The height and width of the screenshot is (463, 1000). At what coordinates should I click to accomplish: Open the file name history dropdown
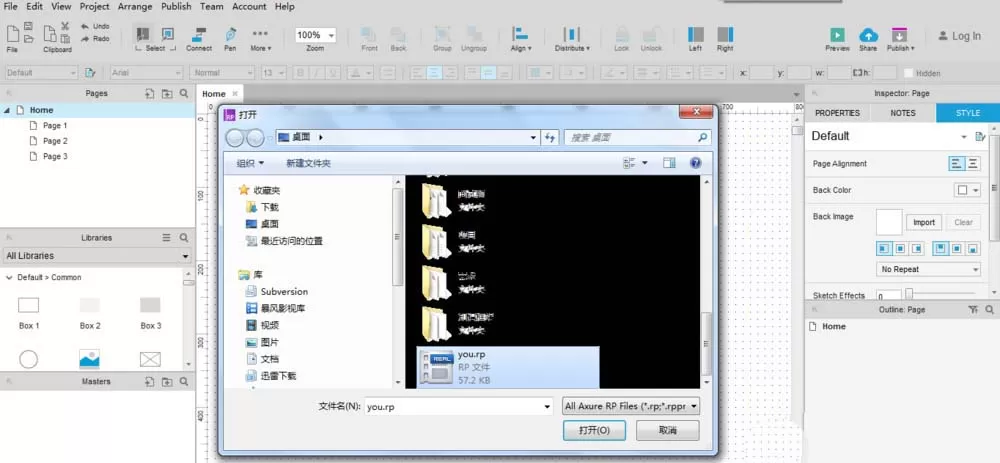coord(547,407)
